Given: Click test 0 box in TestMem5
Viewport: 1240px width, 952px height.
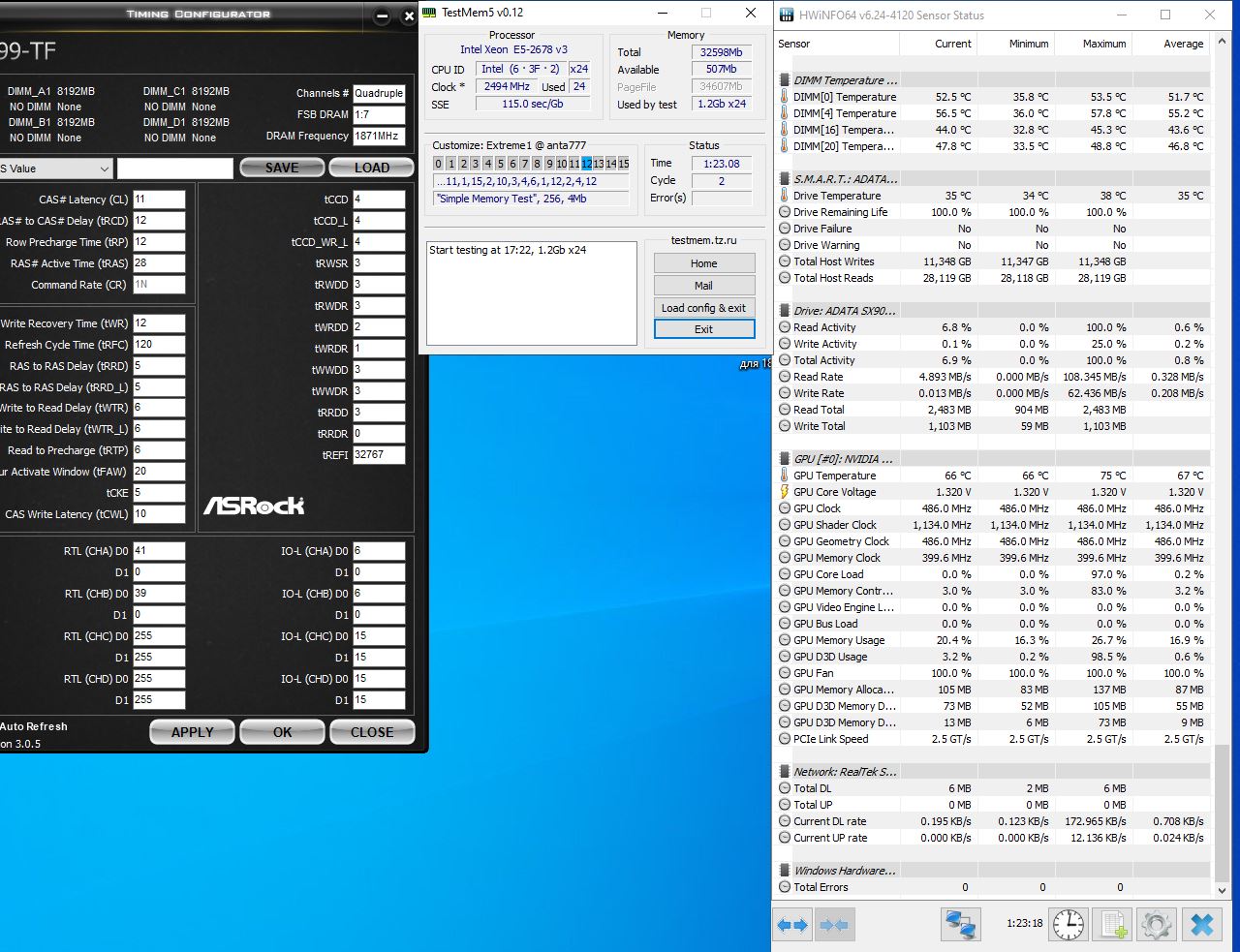Looking at the screenshot, I should [438, 164].
